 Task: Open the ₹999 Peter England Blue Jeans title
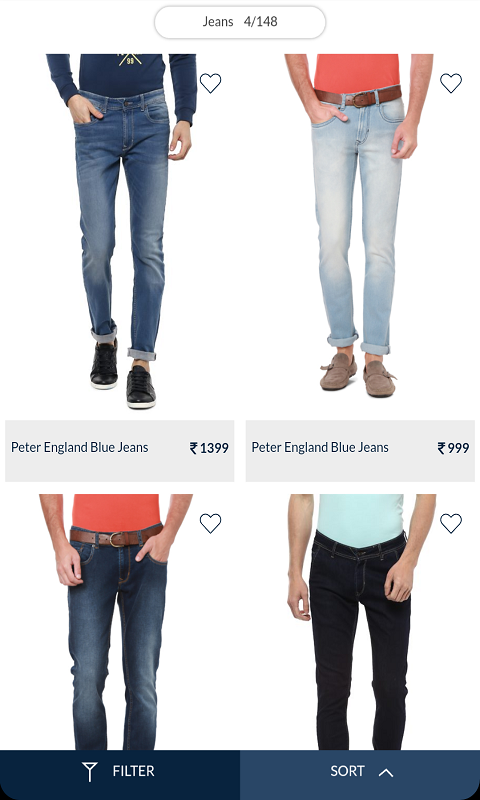[x=320, y=447]
